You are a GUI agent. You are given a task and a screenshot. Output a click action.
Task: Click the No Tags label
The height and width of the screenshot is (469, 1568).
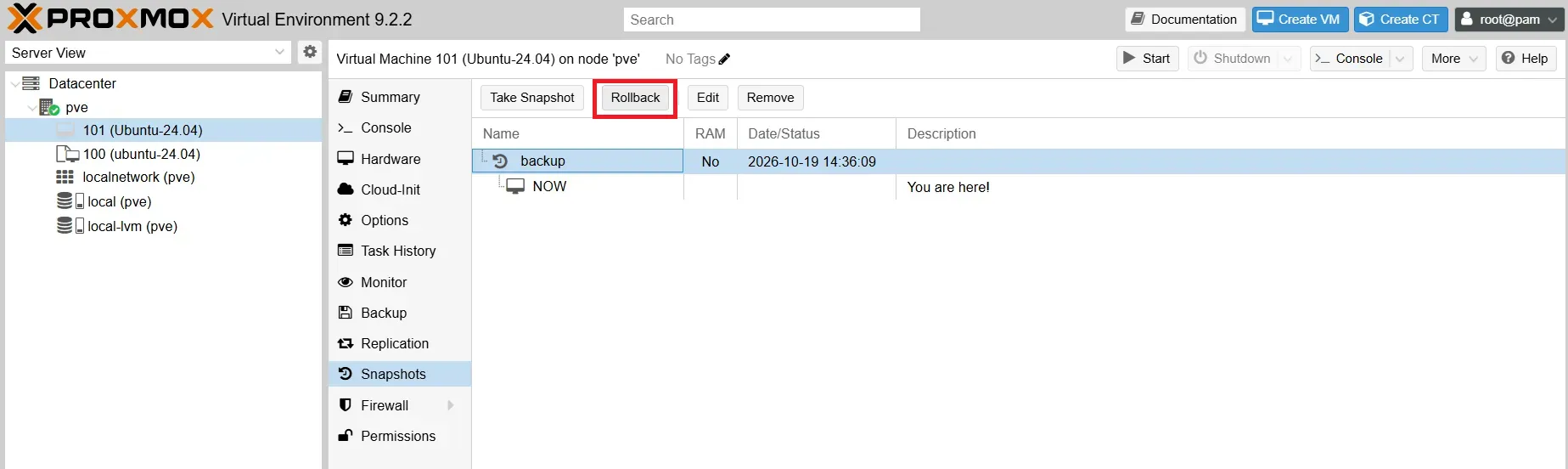(x=690, y=59)
